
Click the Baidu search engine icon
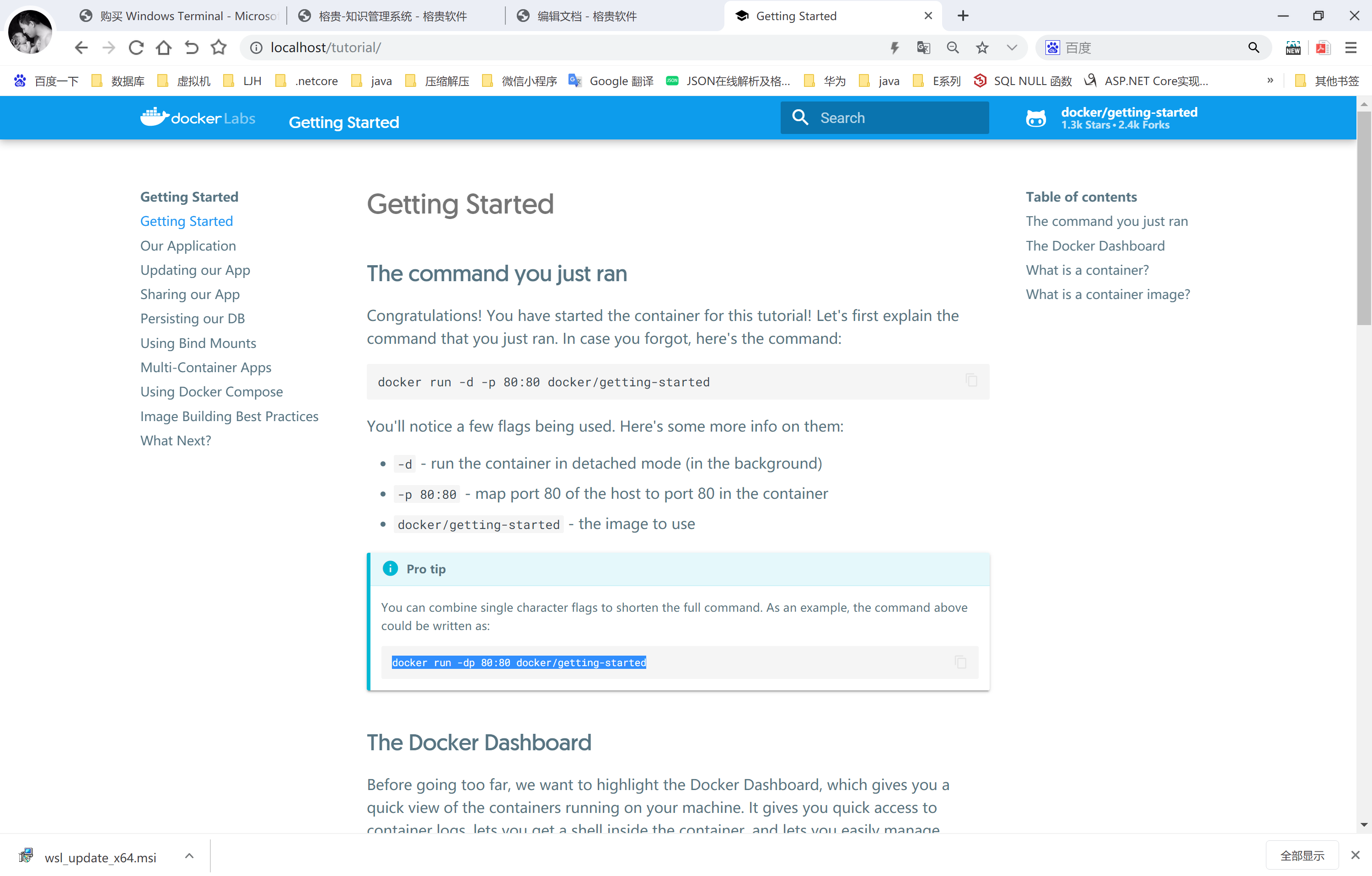[x=1052, y=48]
